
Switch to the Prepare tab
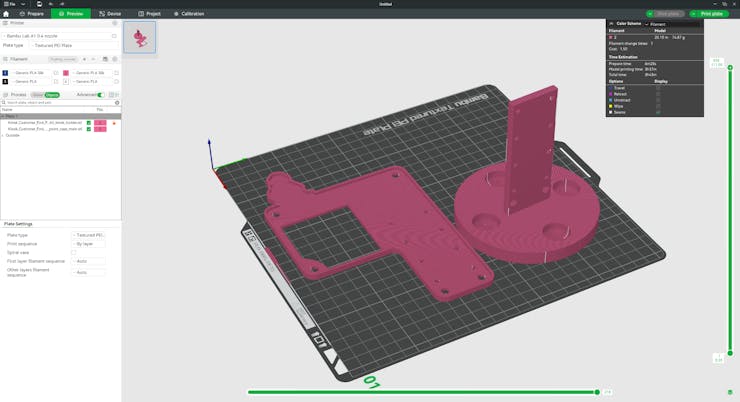coord(30,14)
